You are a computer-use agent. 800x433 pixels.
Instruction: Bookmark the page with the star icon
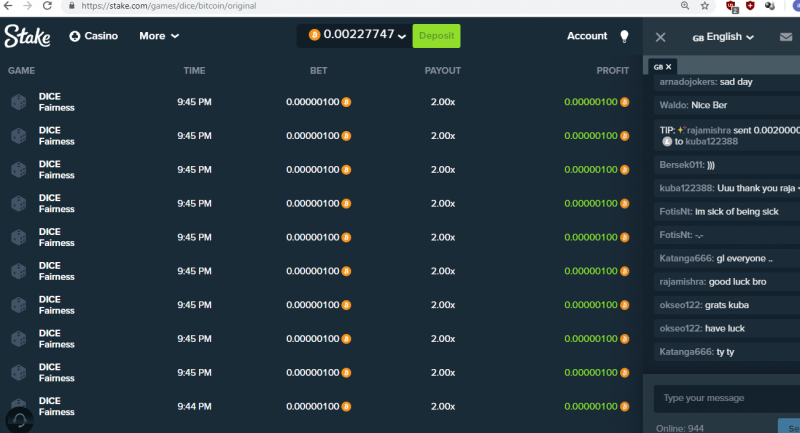click(705, 6)
